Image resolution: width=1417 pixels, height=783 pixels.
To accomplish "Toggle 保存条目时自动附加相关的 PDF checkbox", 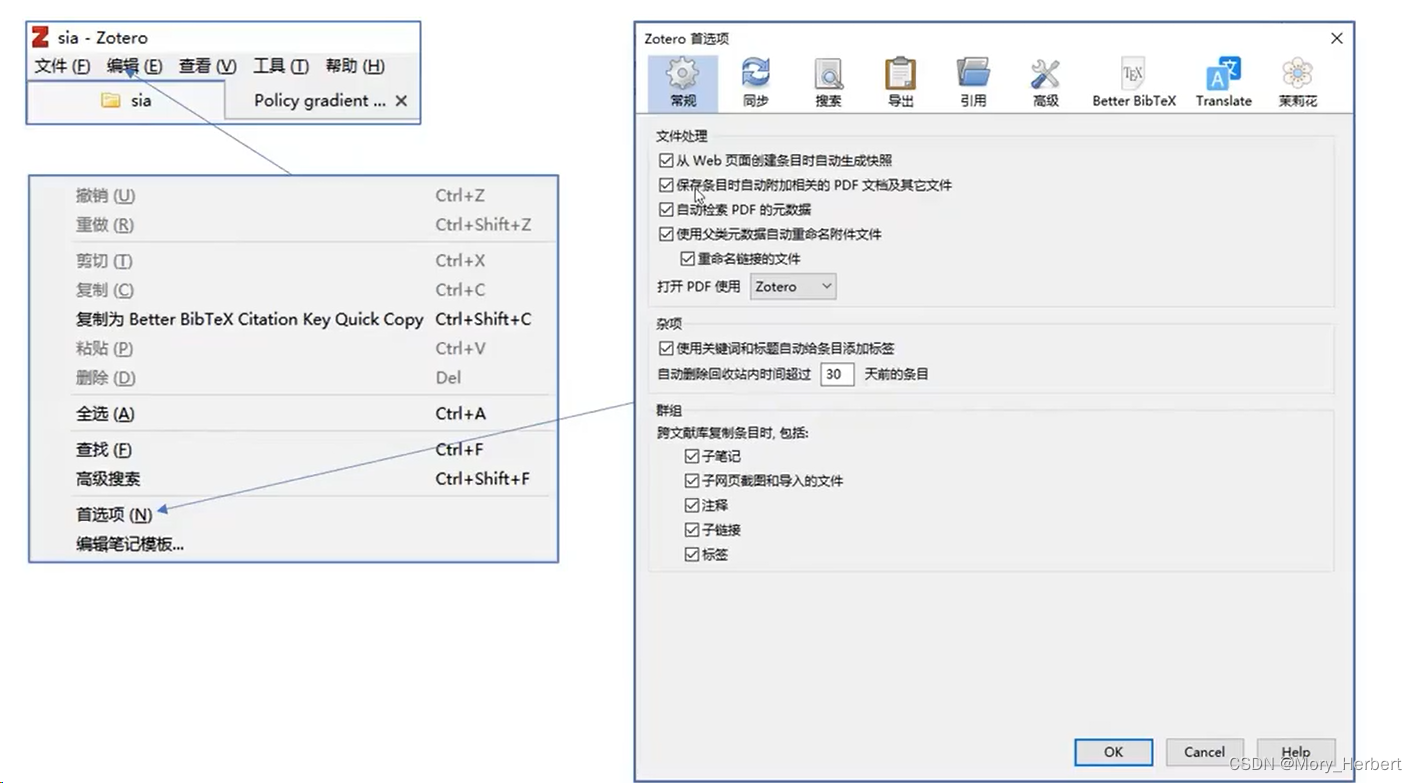I will point(666,185).
